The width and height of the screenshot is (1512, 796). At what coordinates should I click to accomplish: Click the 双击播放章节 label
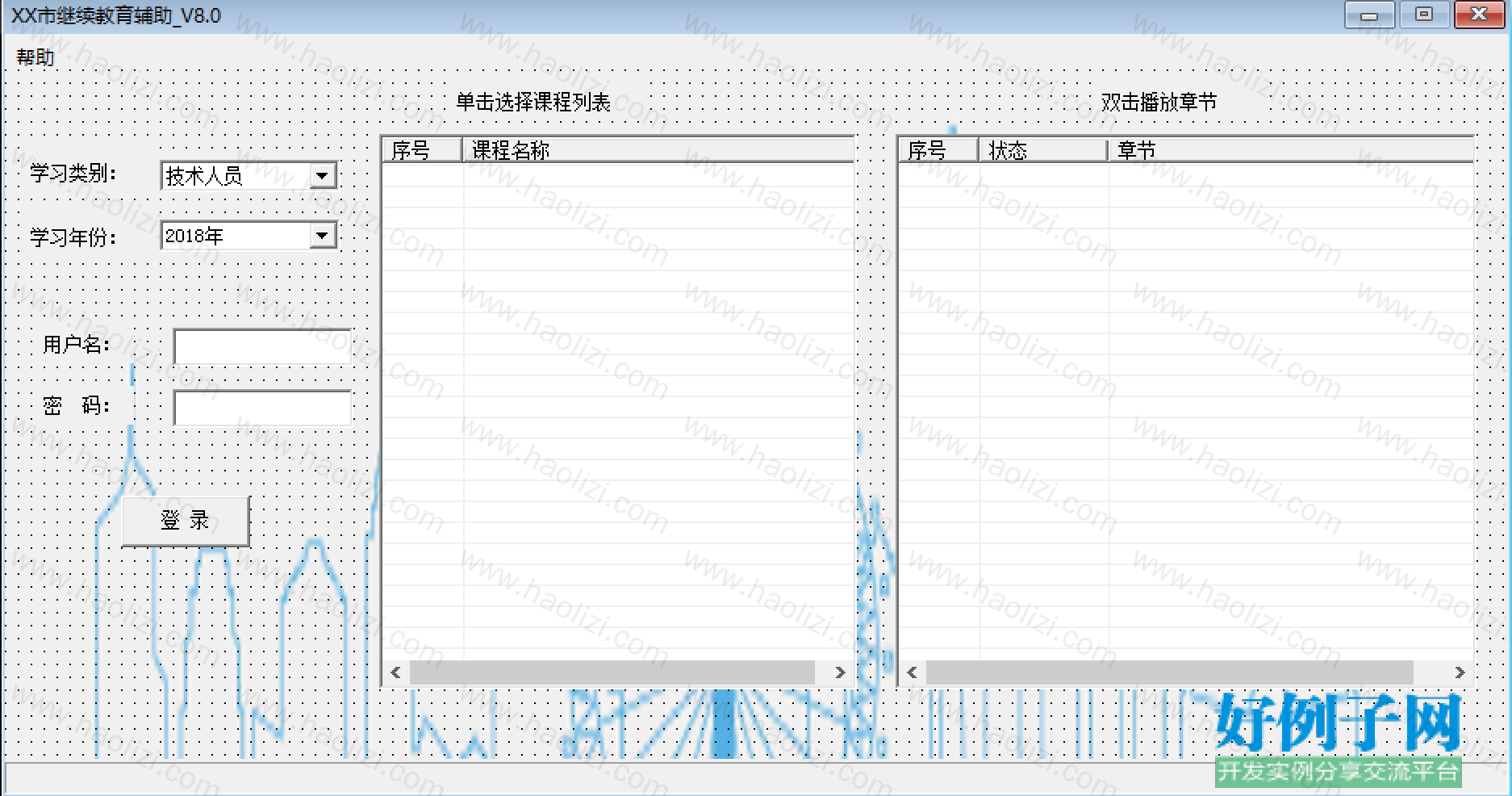(1159, 103)
